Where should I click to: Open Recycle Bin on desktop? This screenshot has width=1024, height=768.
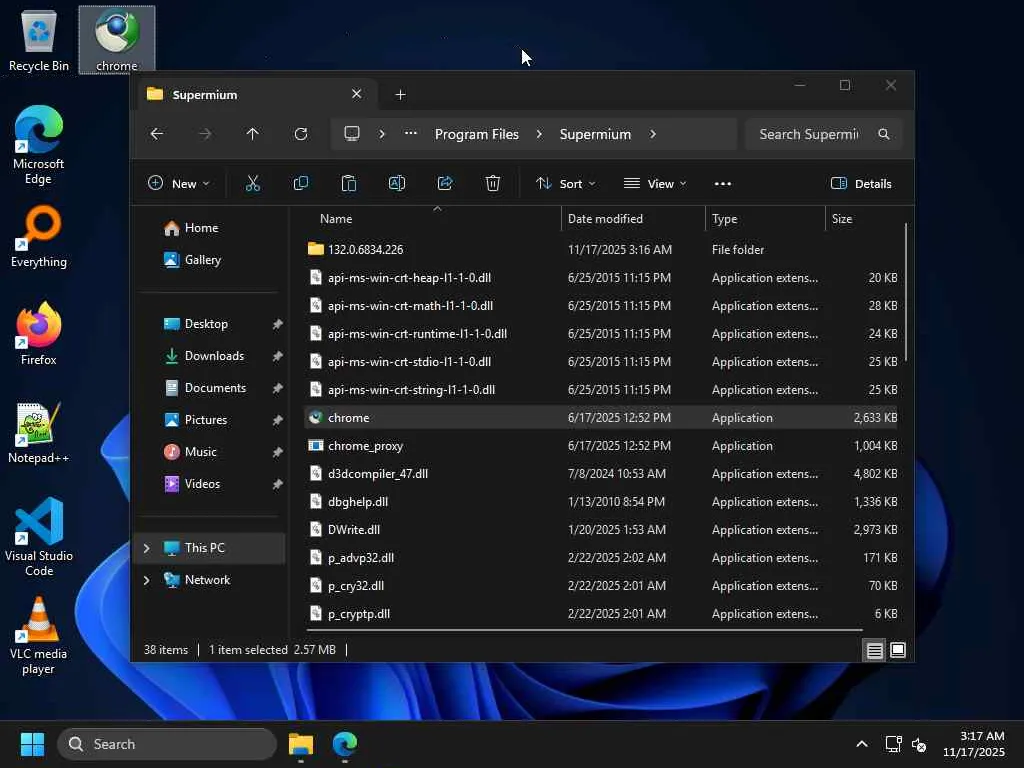[39, 40]
